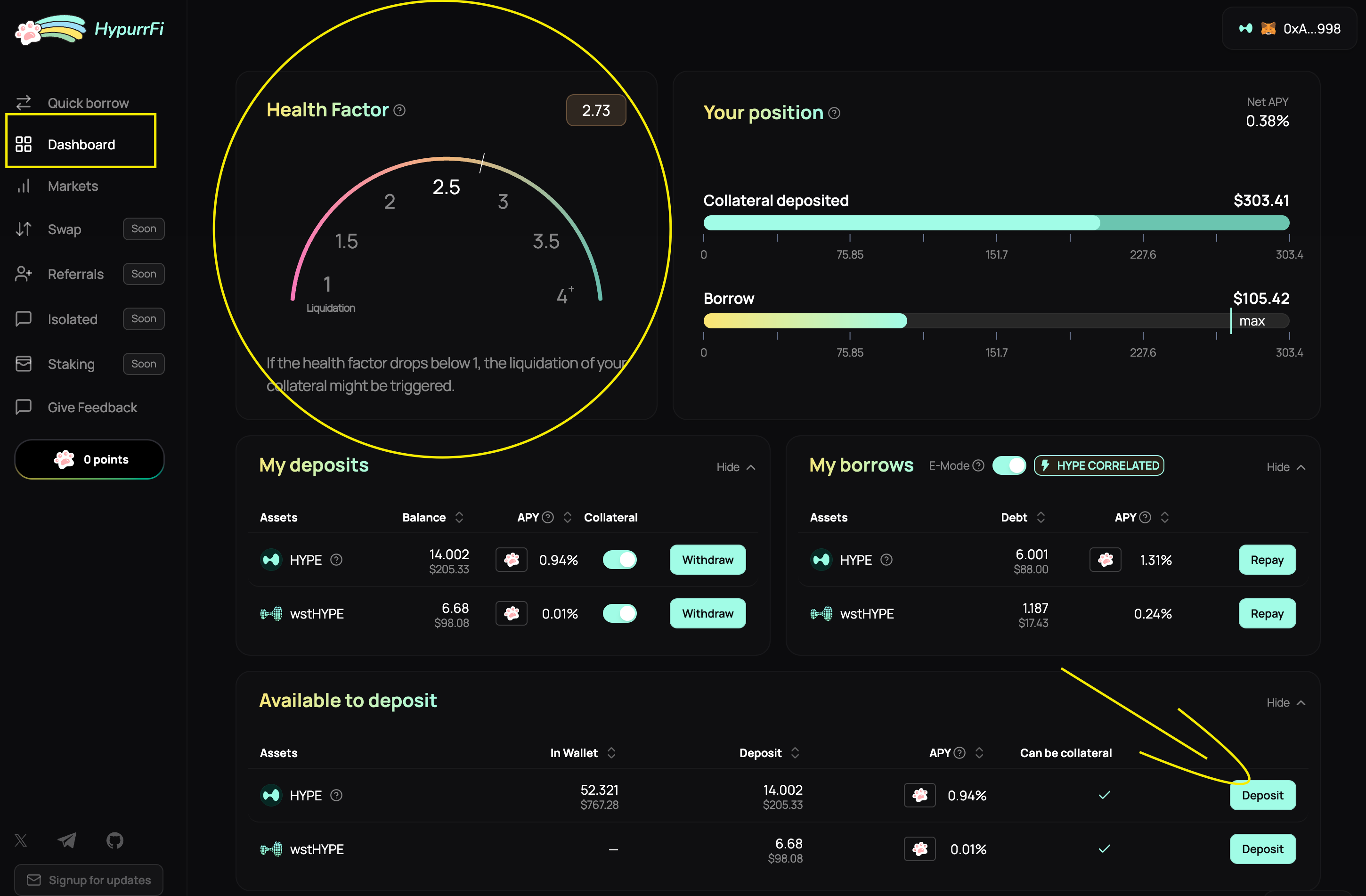
Task: Select Isolated in sidebar
Action: tap(73, 319)
